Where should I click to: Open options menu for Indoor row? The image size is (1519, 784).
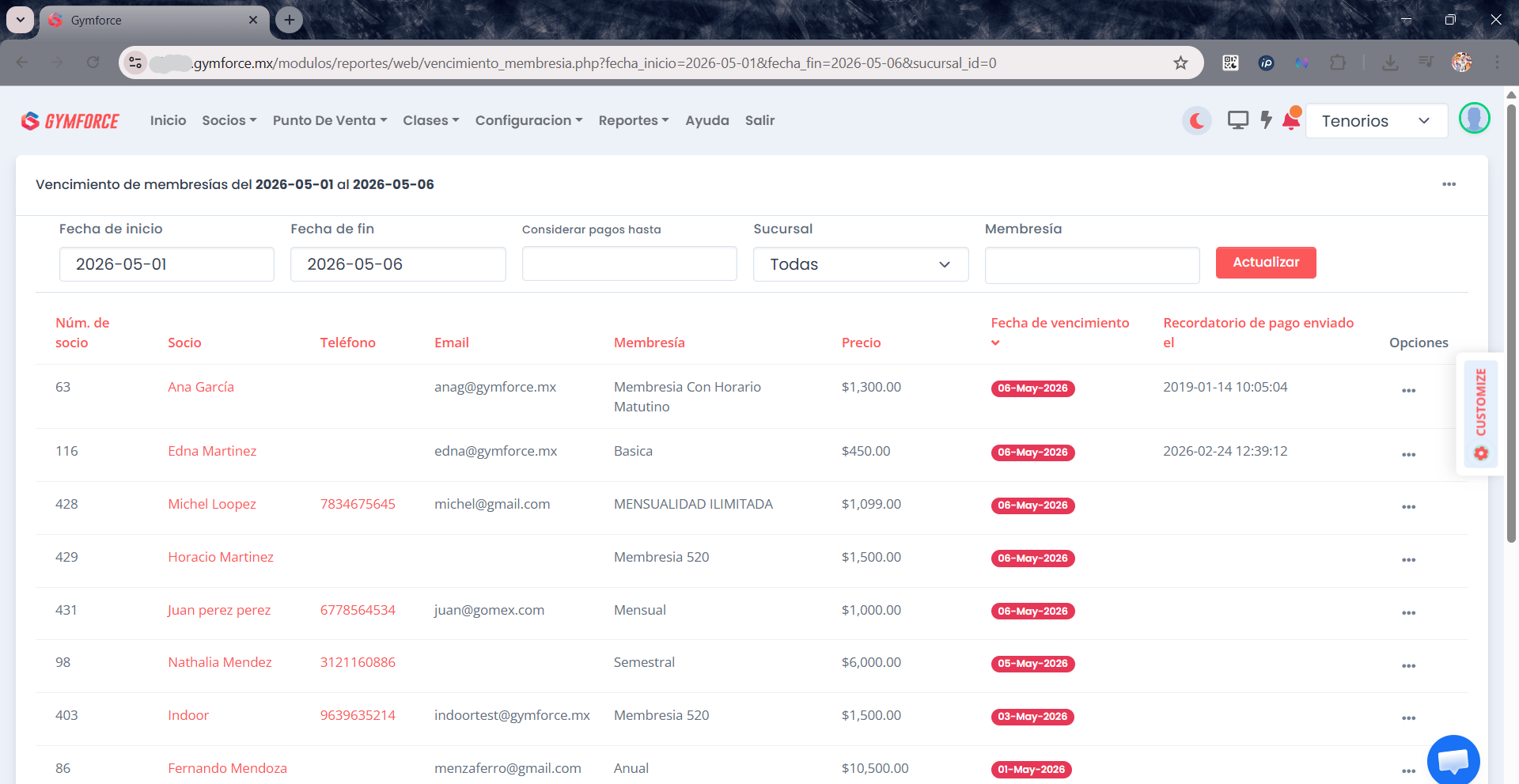click(x=1408, y=718)
